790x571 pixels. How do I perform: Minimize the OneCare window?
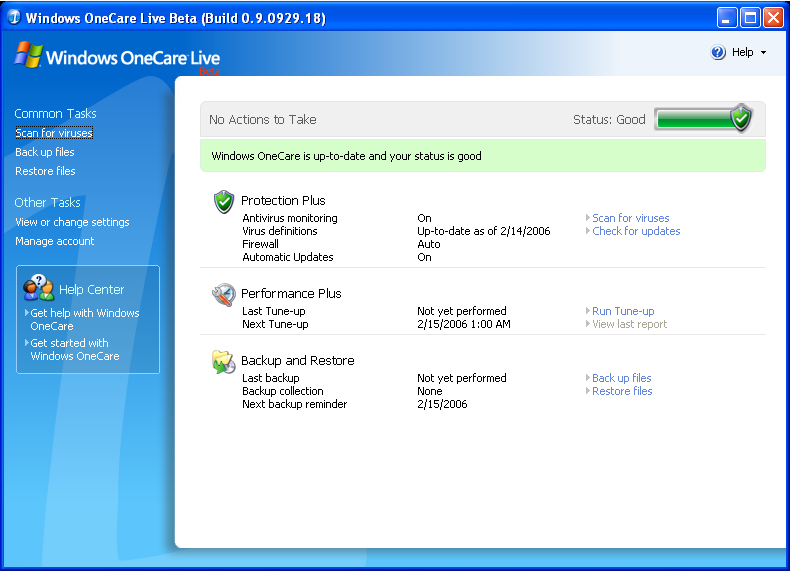point(727,18)
